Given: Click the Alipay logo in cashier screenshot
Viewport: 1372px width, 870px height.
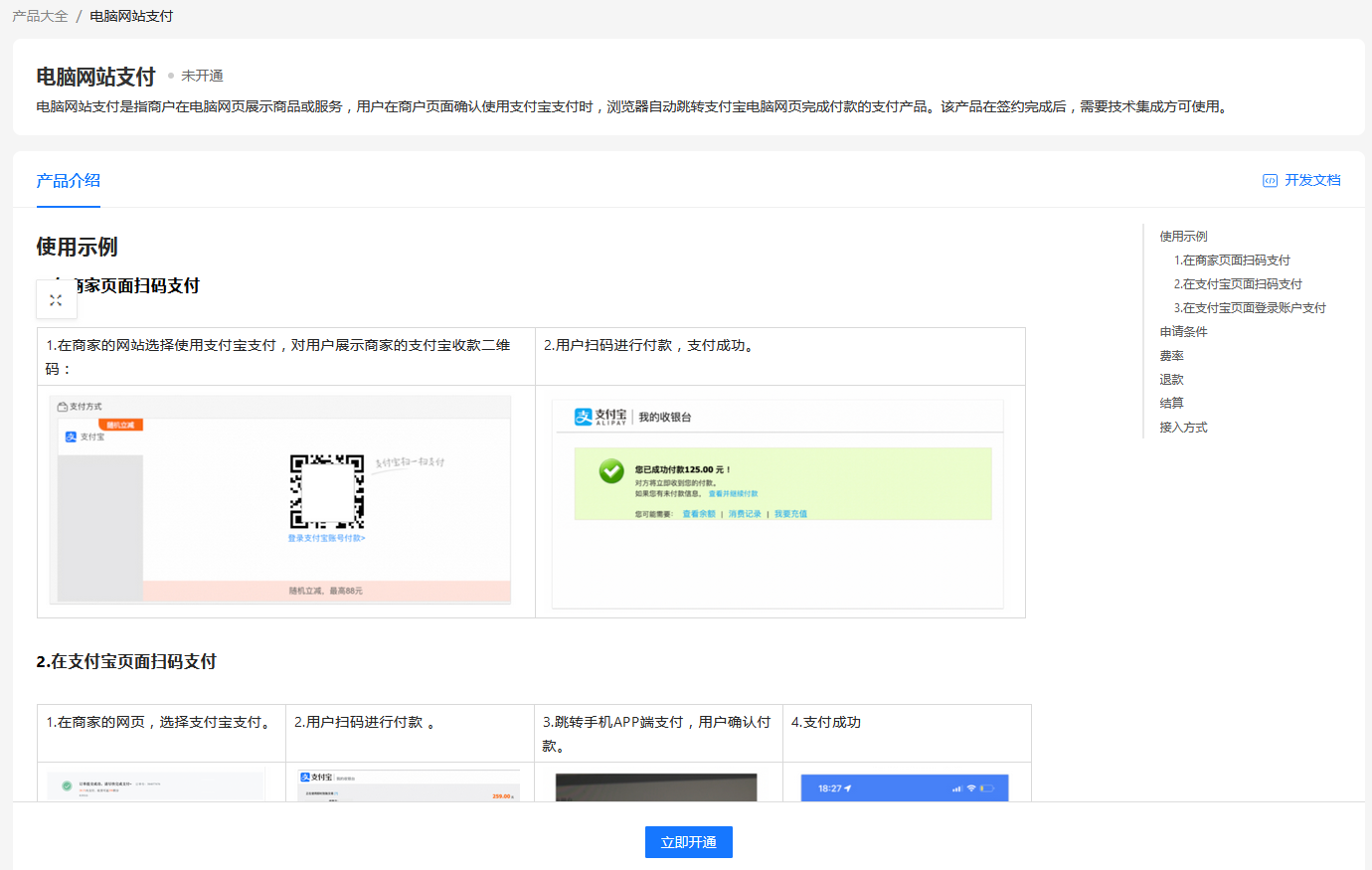Looking at the screenshot, I should coord(600,417).
